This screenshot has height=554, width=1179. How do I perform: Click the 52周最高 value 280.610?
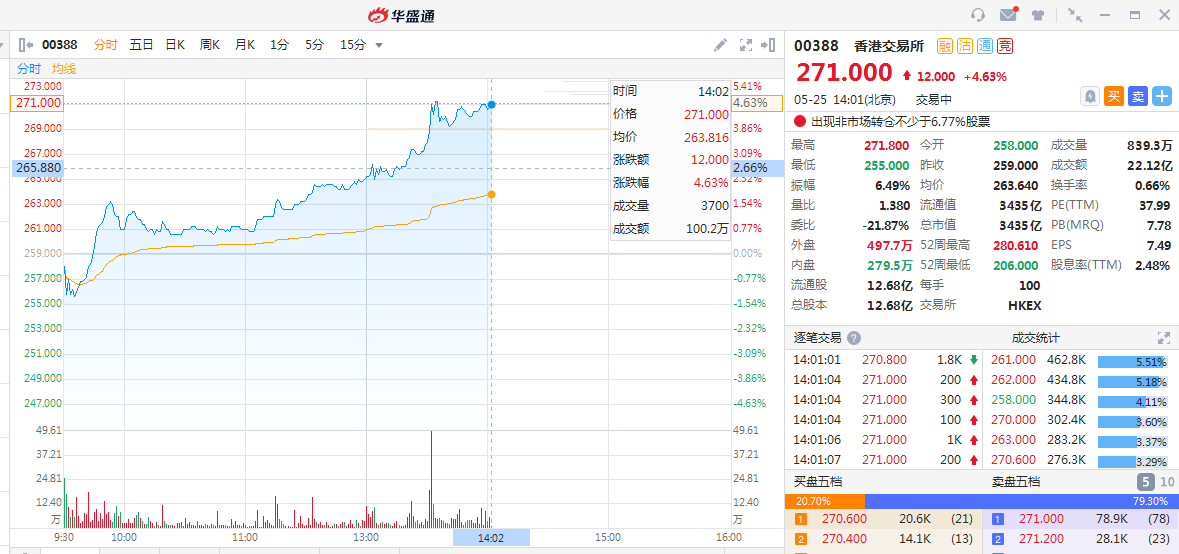1017,245
